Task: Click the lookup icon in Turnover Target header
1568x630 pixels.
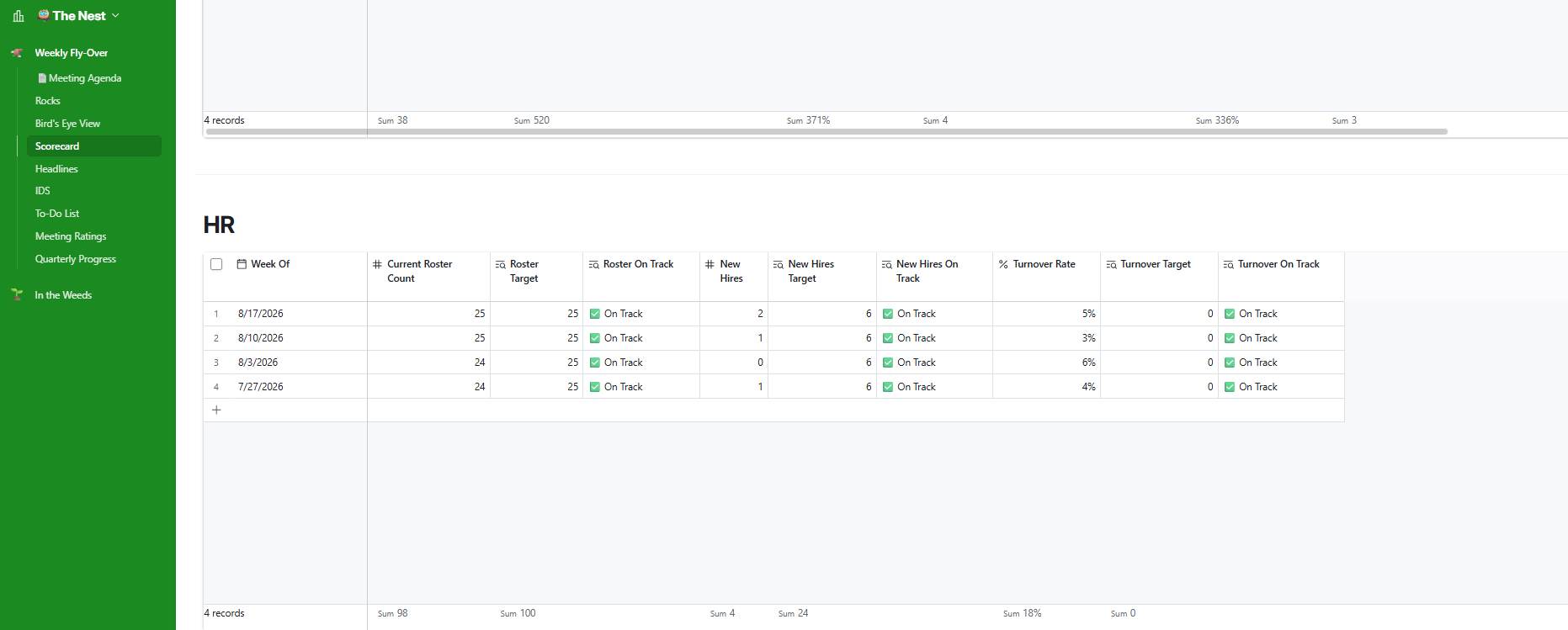Action: tap(1111, 264)
